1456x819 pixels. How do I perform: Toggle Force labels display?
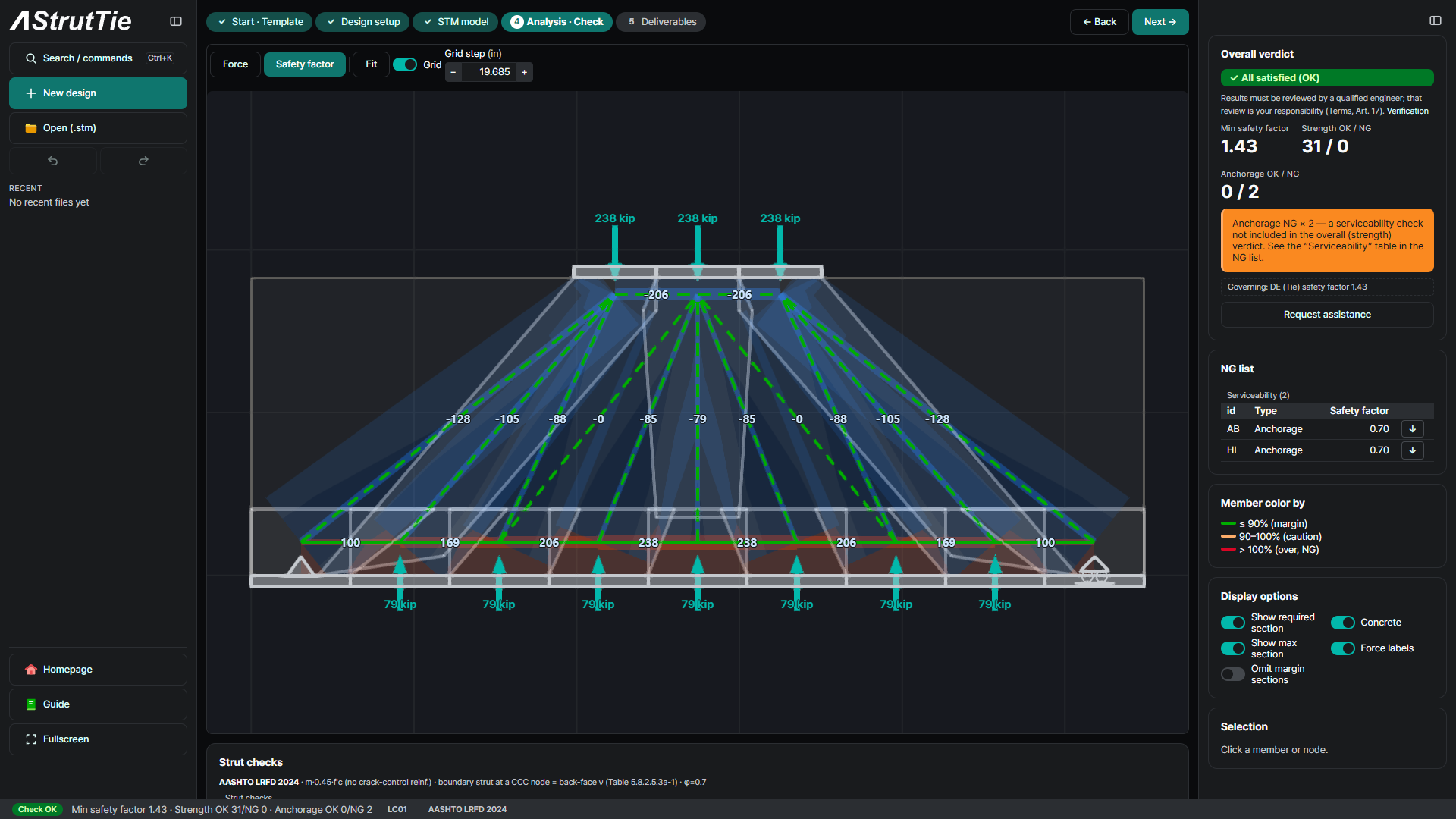point(1342,648)
